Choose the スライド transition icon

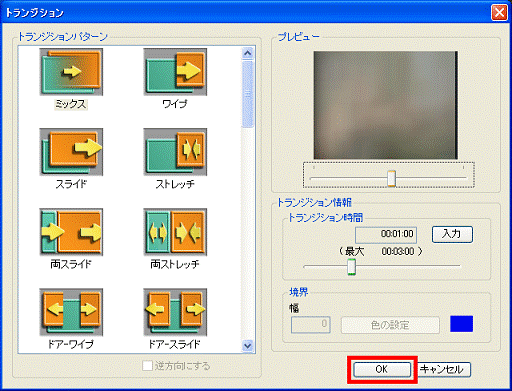(x=71, y=152)
